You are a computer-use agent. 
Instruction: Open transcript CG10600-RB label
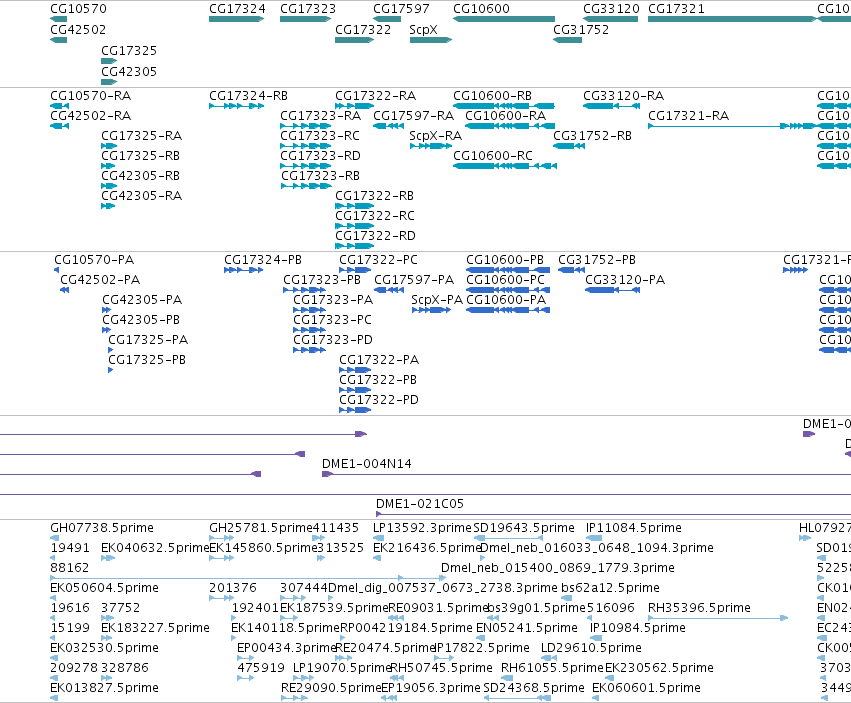coord(493,96)
